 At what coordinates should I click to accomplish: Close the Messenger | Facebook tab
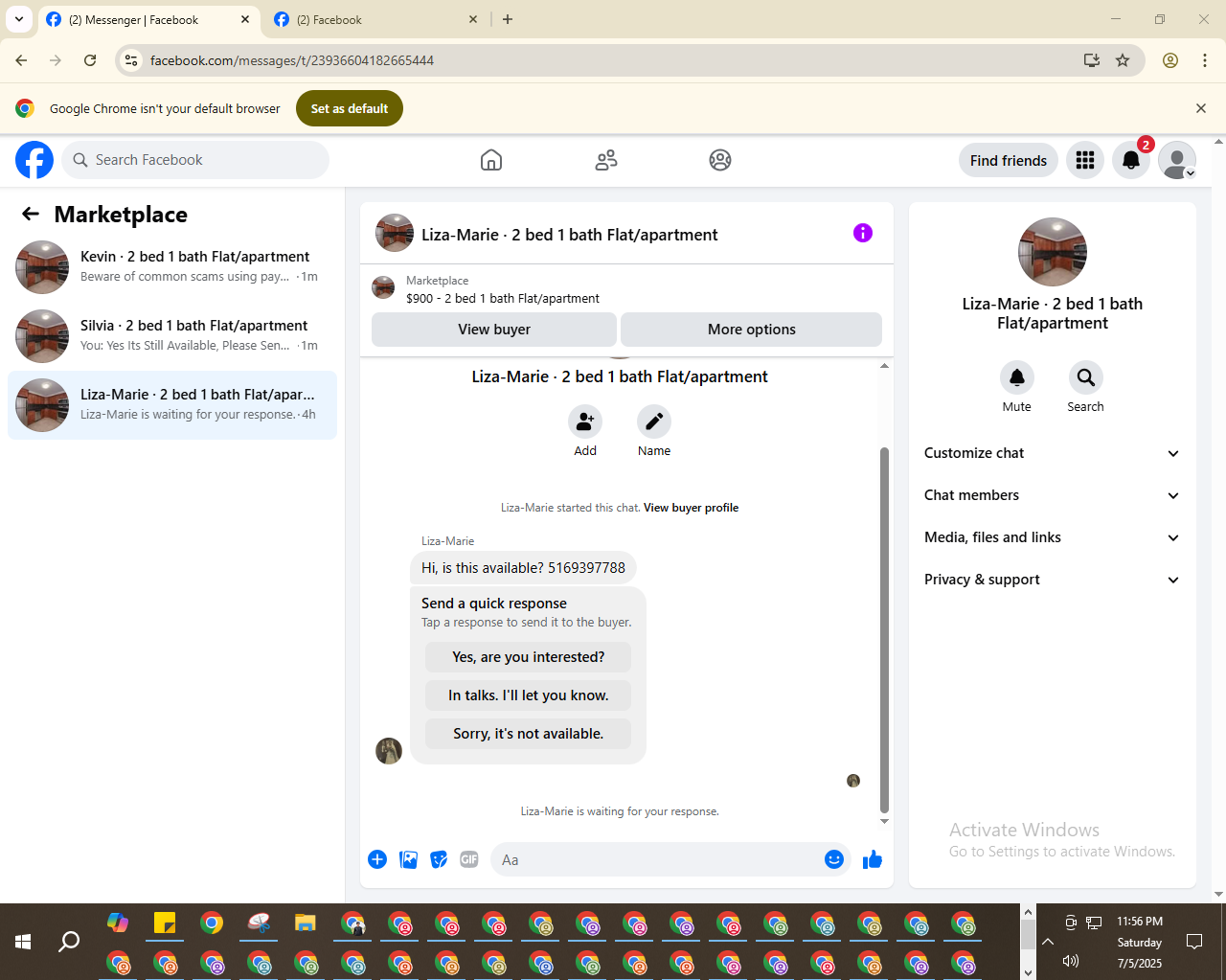click(x=245, y=19)
